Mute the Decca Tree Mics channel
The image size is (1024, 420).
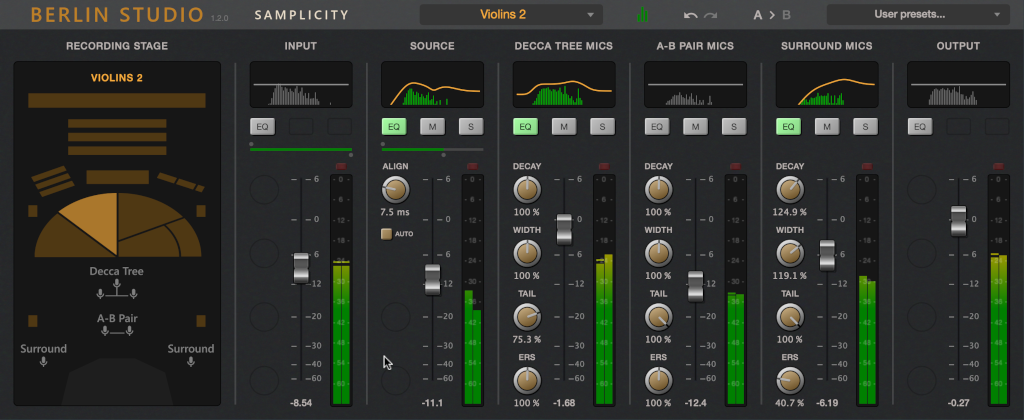(564, 127)
